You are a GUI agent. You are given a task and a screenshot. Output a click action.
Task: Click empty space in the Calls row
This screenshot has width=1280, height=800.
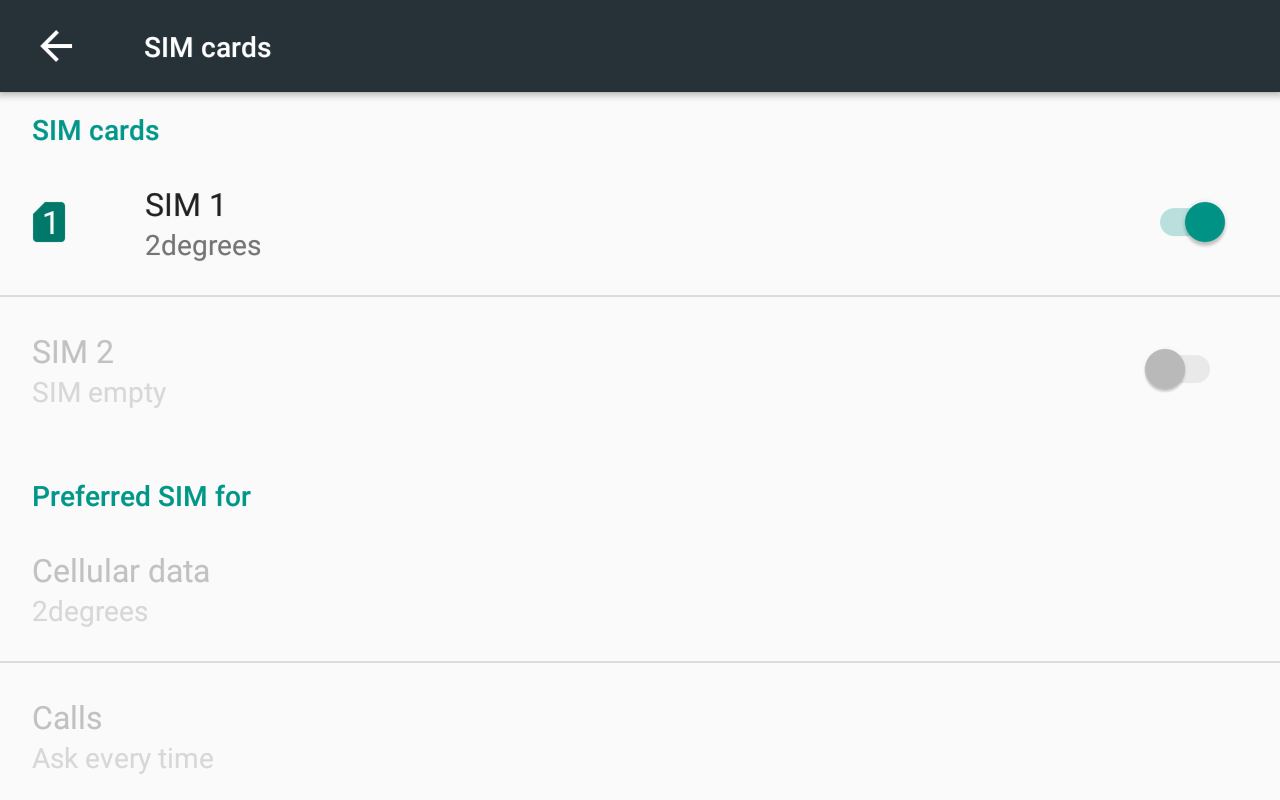click(x=700, y=737)
